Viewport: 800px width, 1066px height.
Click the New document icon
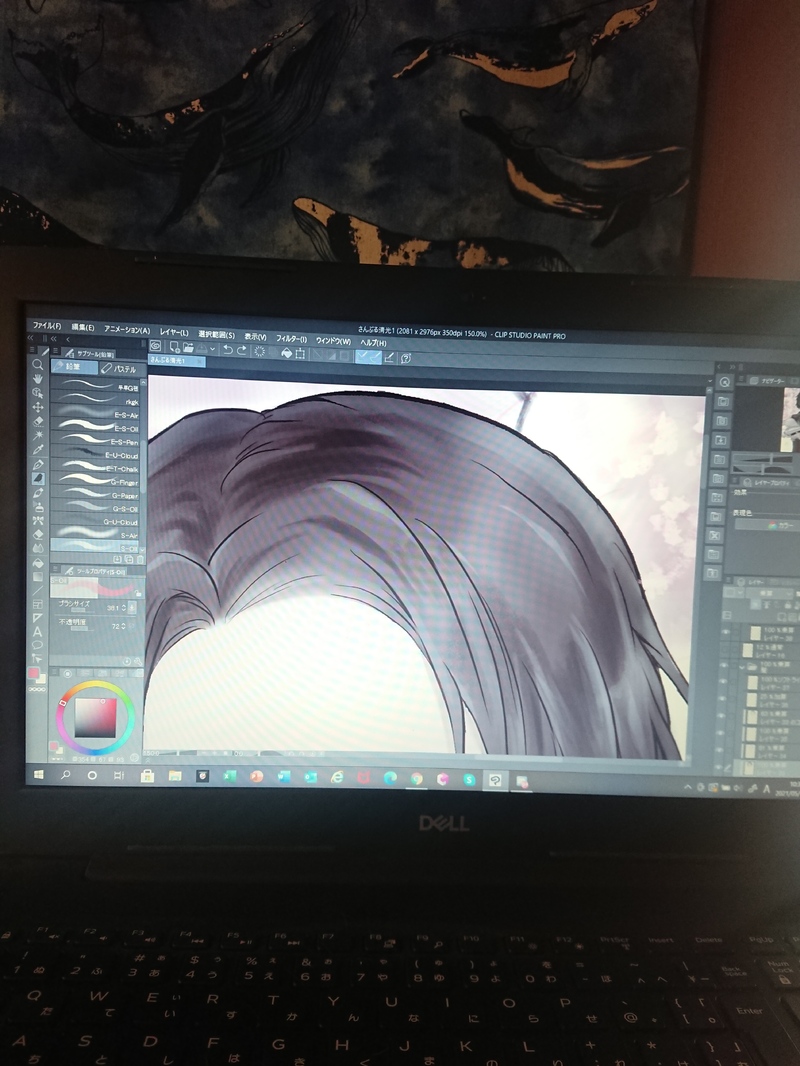(174, 347)
